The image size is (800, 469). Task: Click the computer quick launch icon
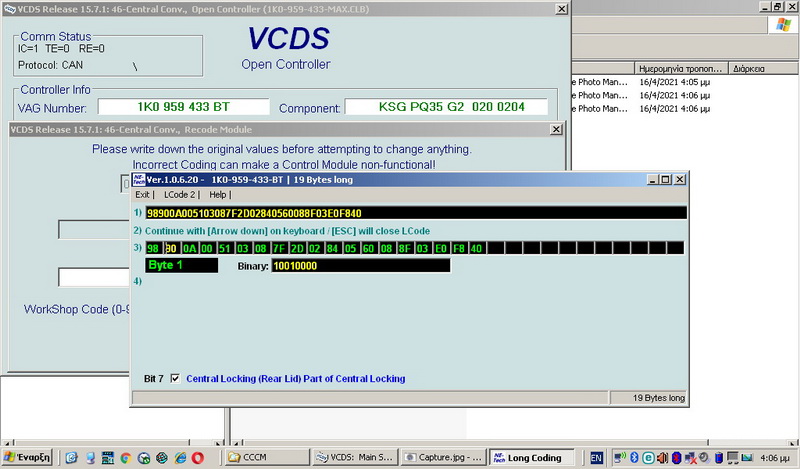[90, 458]
